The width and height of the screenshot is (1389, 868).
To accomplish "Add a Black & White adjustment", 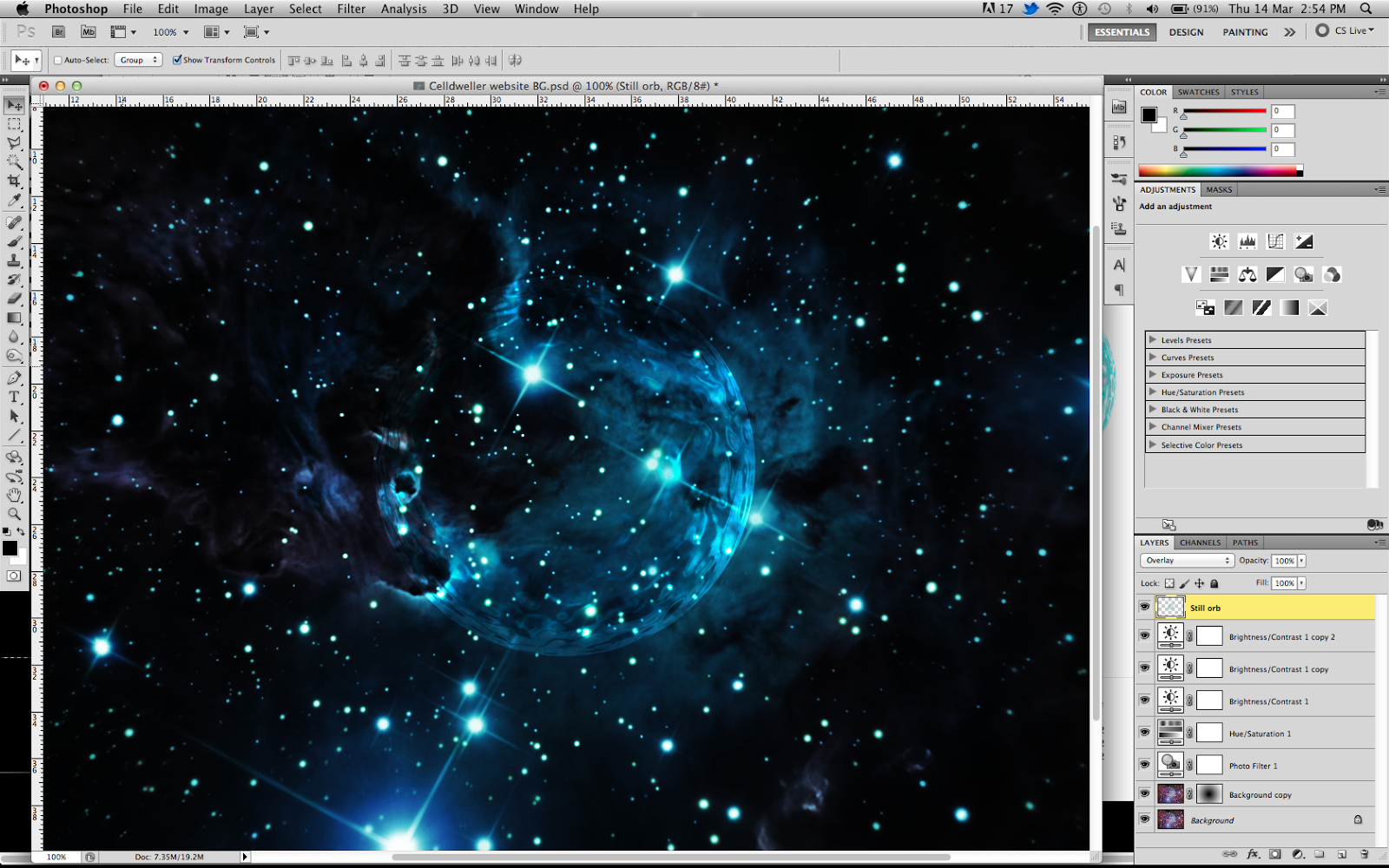I will (x=1275, y=274).
